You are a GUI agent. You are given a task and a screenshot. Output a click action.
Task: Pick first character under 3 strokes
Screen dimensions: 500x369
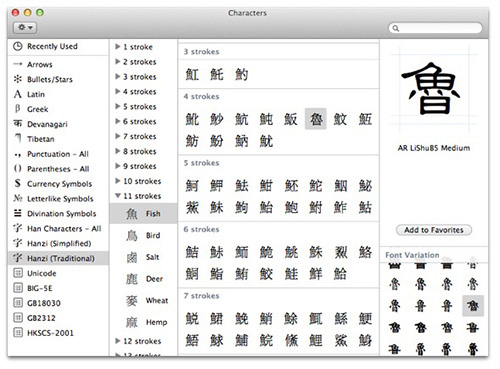point(192,74)
